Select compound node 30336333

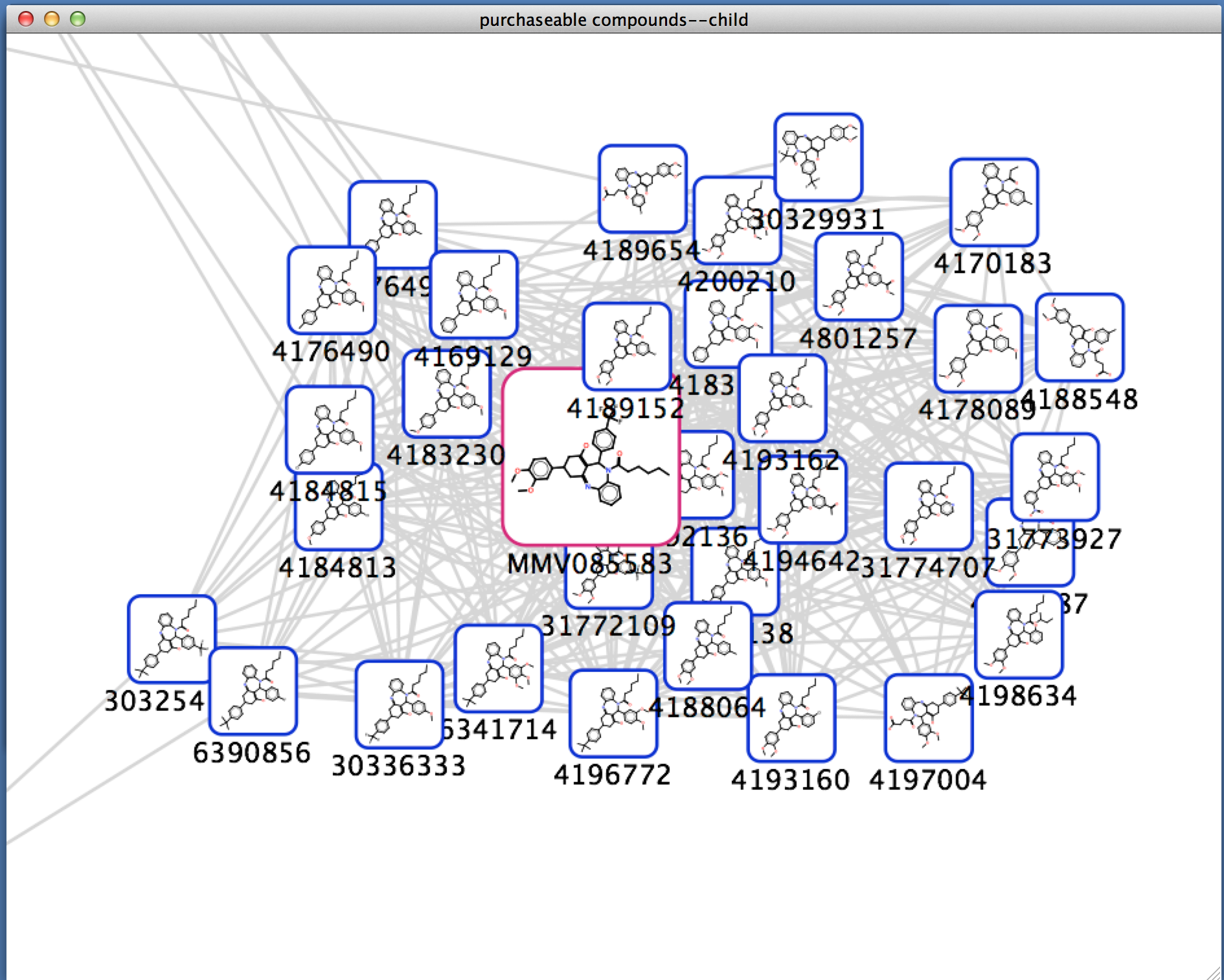point(399,704)
